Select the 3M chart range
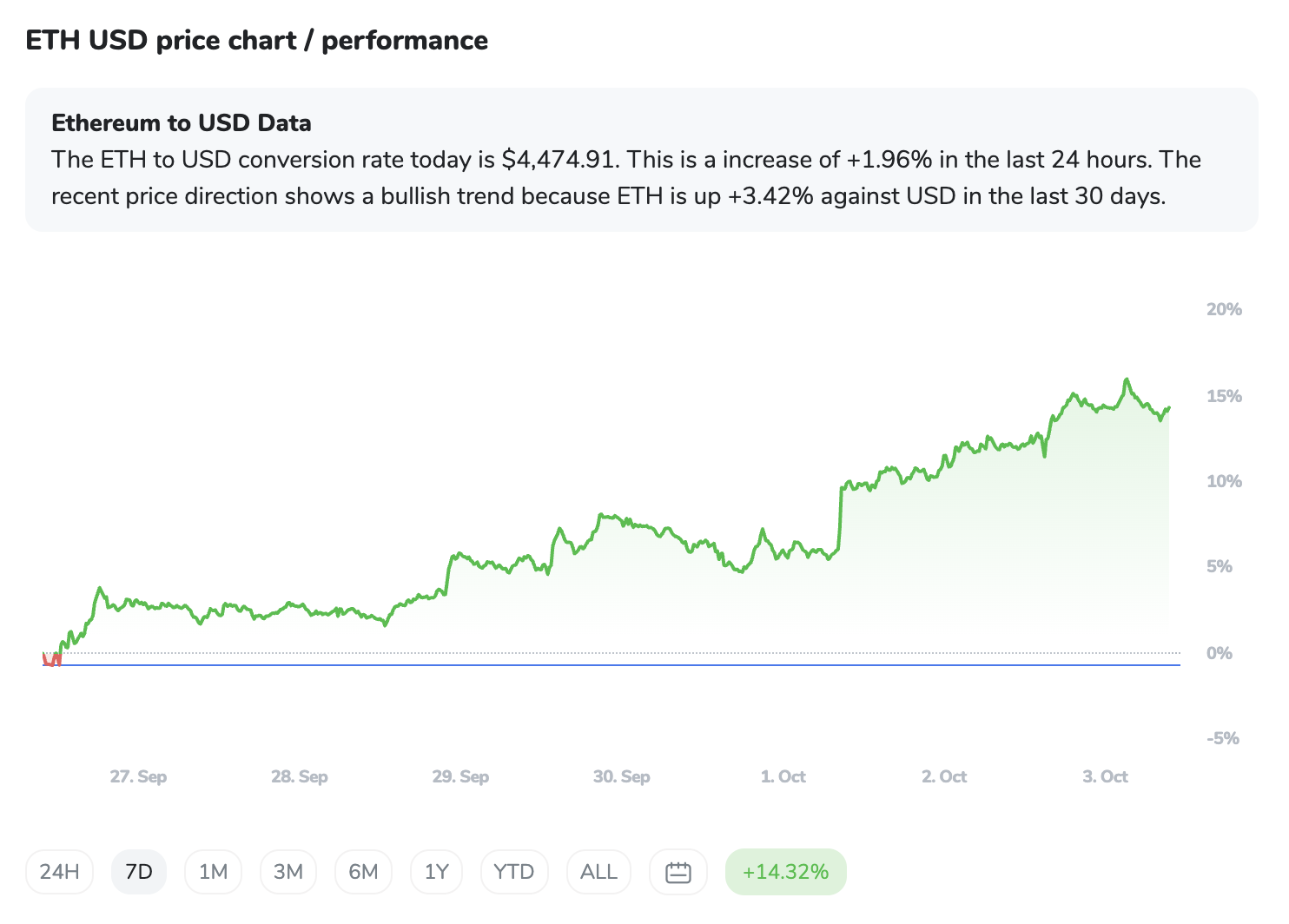The width and height of the screenshot is (1289, 924). [x=288, y=872]
